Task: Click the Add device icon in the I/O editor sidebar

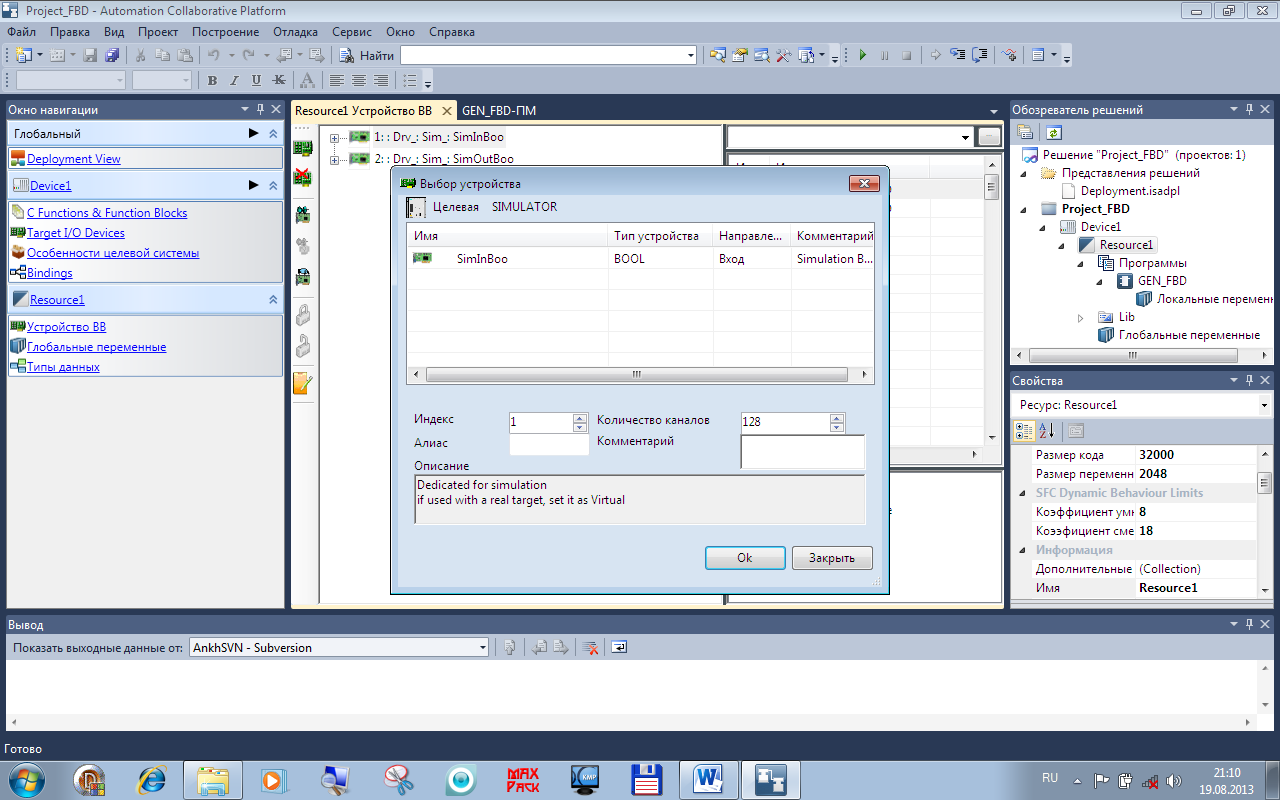Action: [302, 148]
